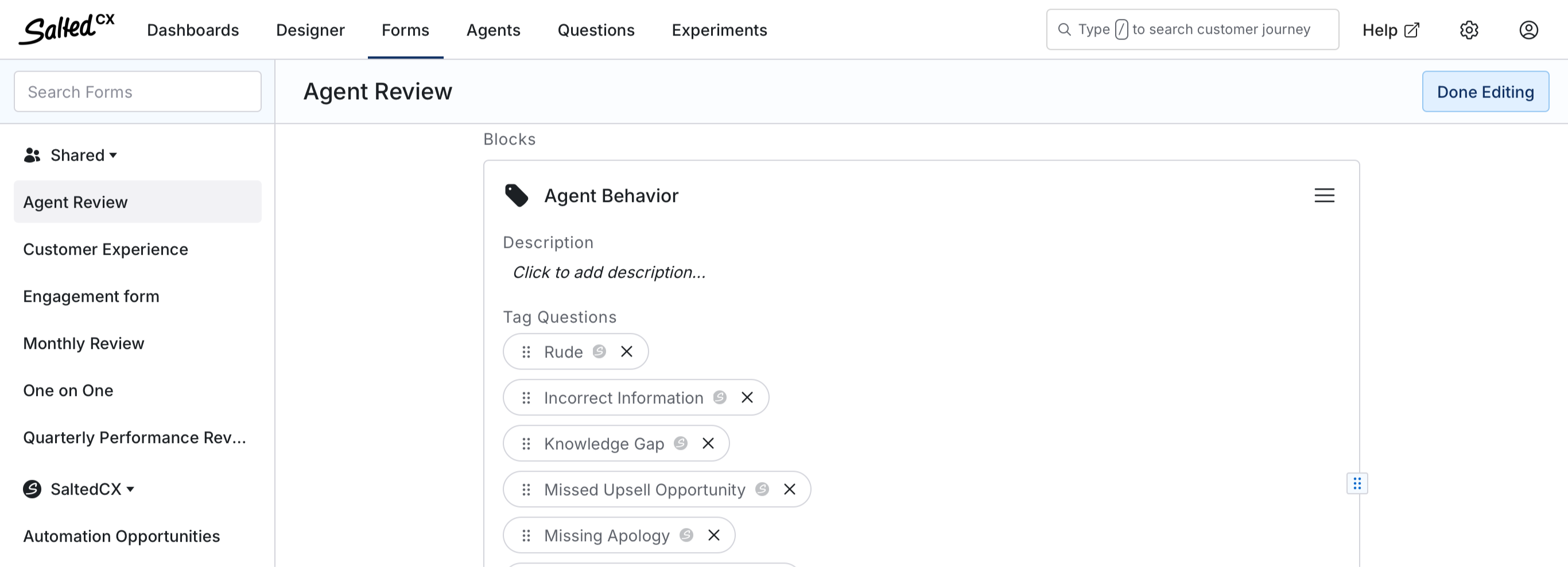Click to add a block description

click(609, 272)
